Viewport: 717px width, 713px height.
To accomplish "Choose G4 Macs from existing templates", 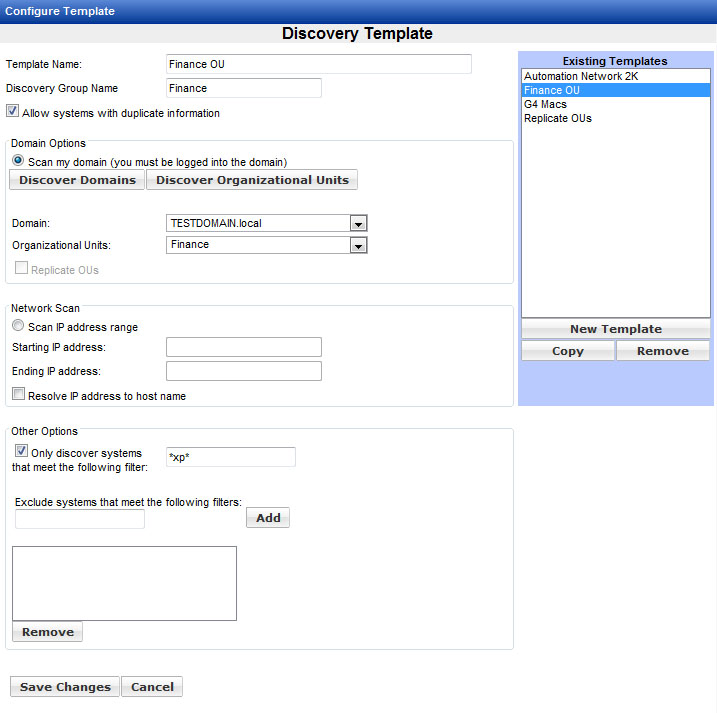I will tap(545, 104).
